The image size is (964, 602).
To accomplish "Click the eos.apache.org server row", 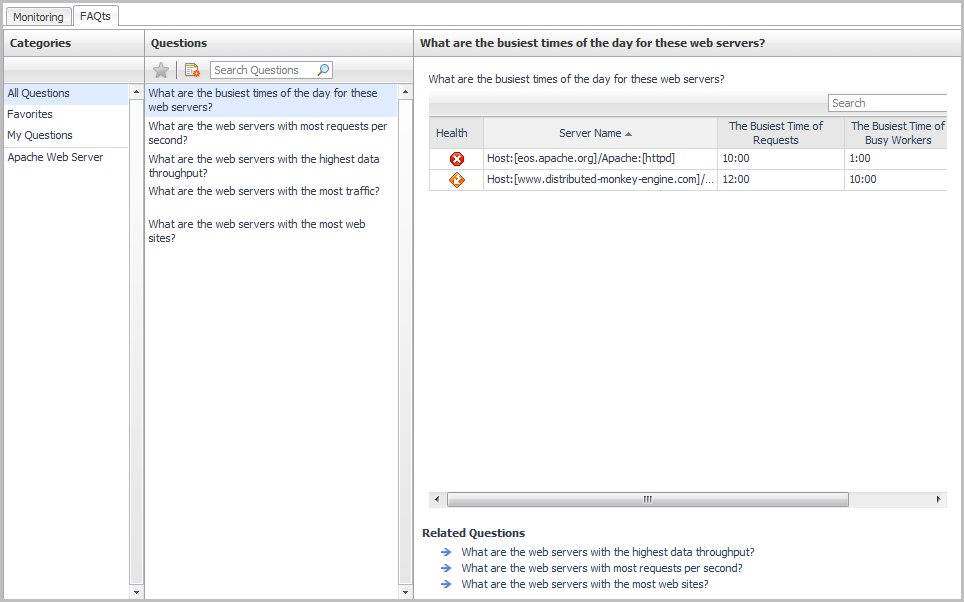I will [x=582, y=159].
